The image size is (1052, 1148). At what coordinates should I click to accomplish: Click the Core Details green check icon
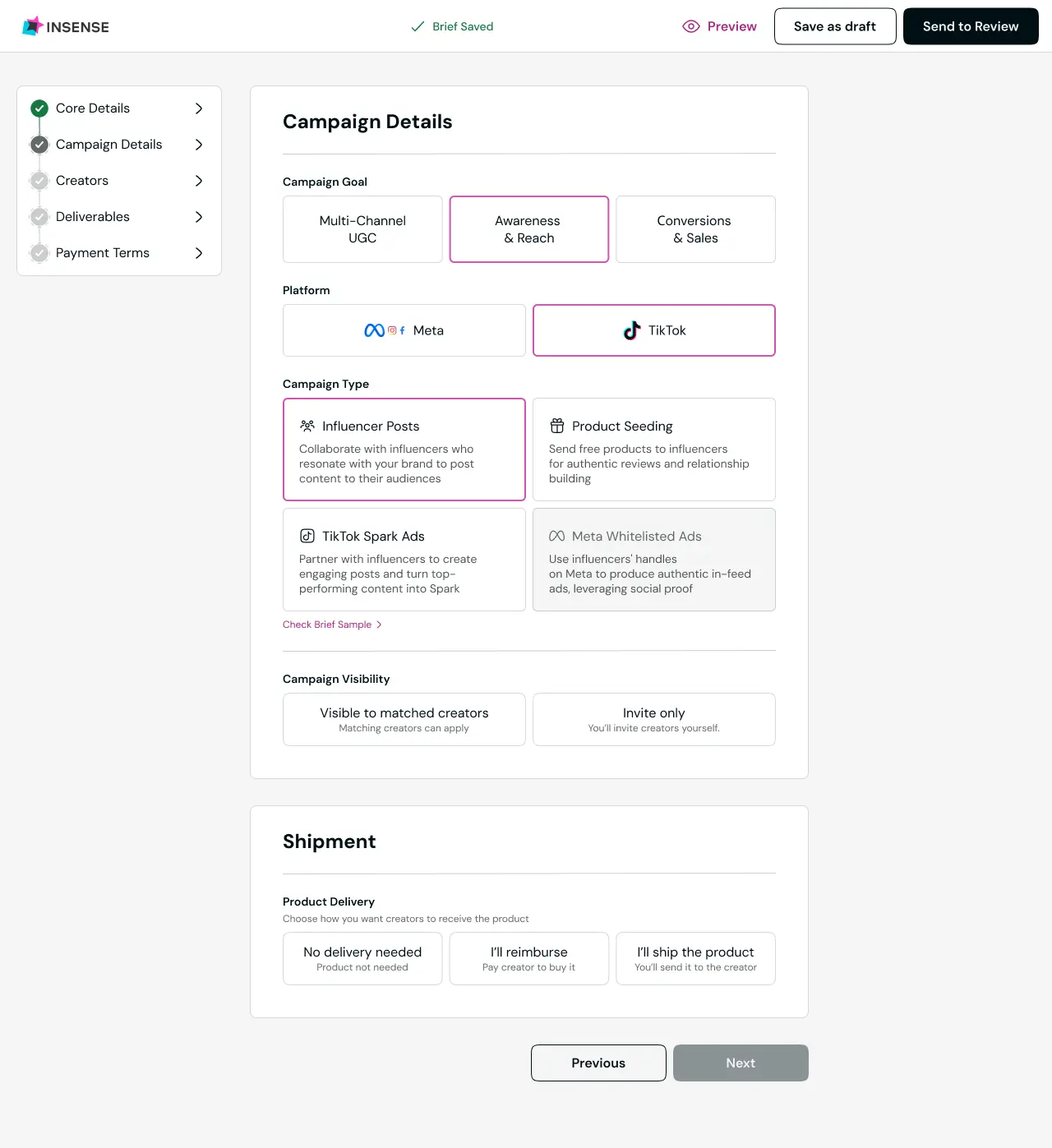tap(39, 108)
